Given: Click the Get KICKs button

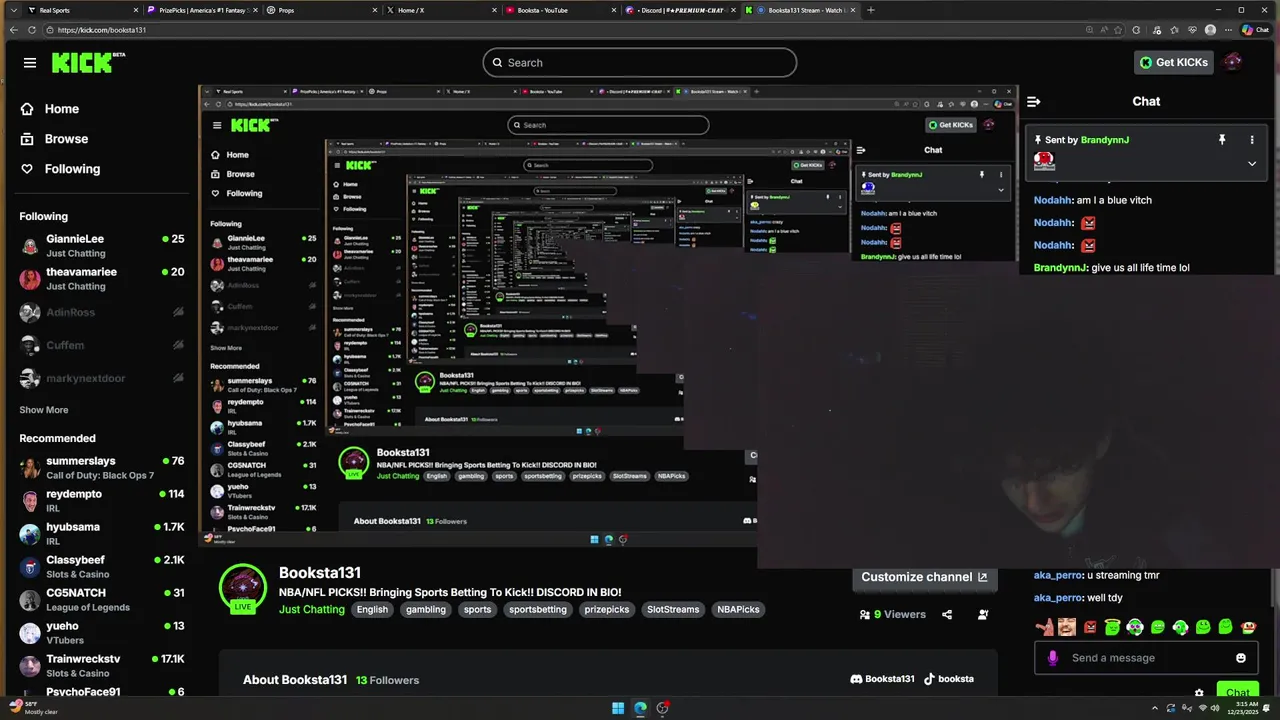Looking at the screenshot, I should click(1174, 62).
